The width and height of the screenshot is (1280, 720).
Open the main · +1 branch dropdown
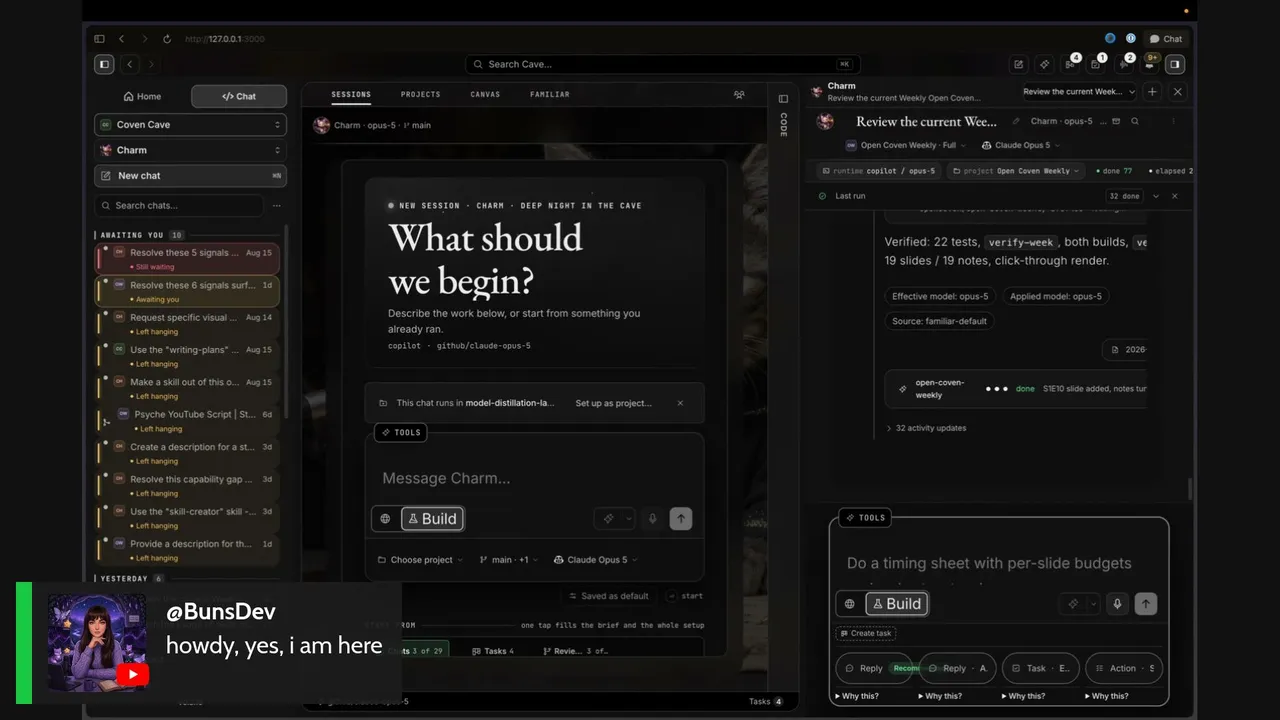click(x=509, y=560)
